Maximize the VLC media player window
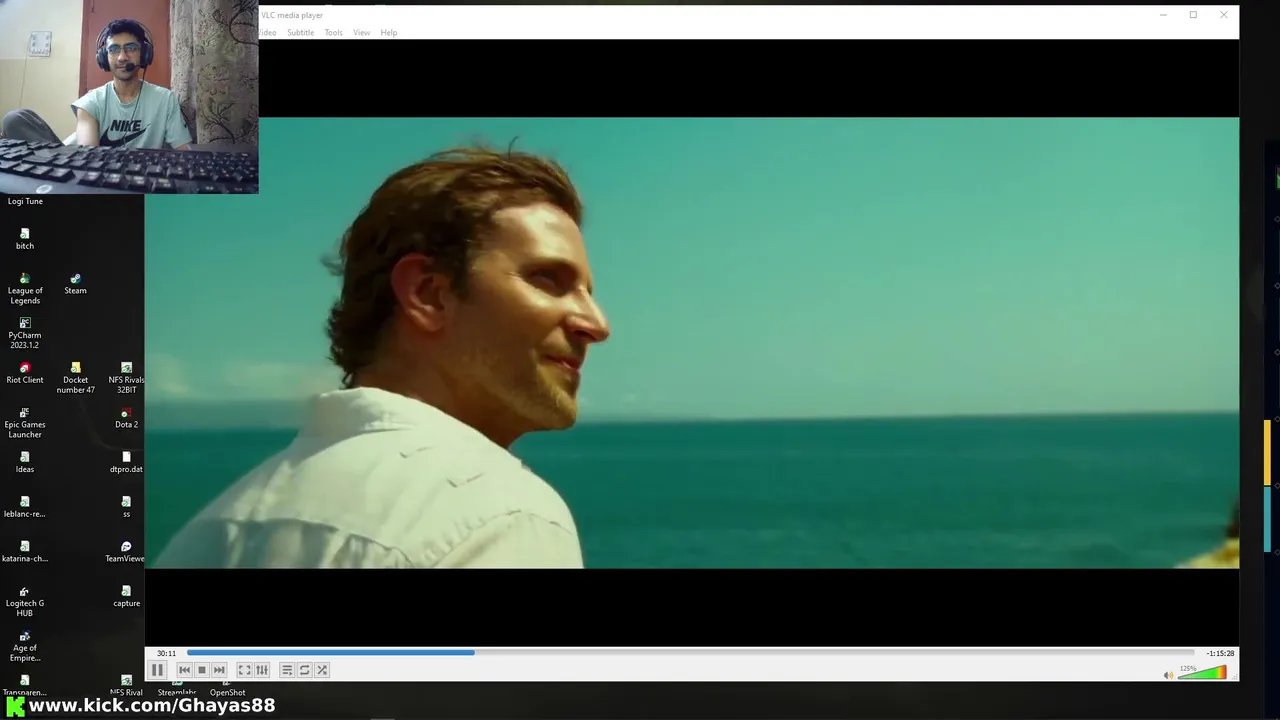Viewport: 1280px width, 720px height. tap(1193, 15)
